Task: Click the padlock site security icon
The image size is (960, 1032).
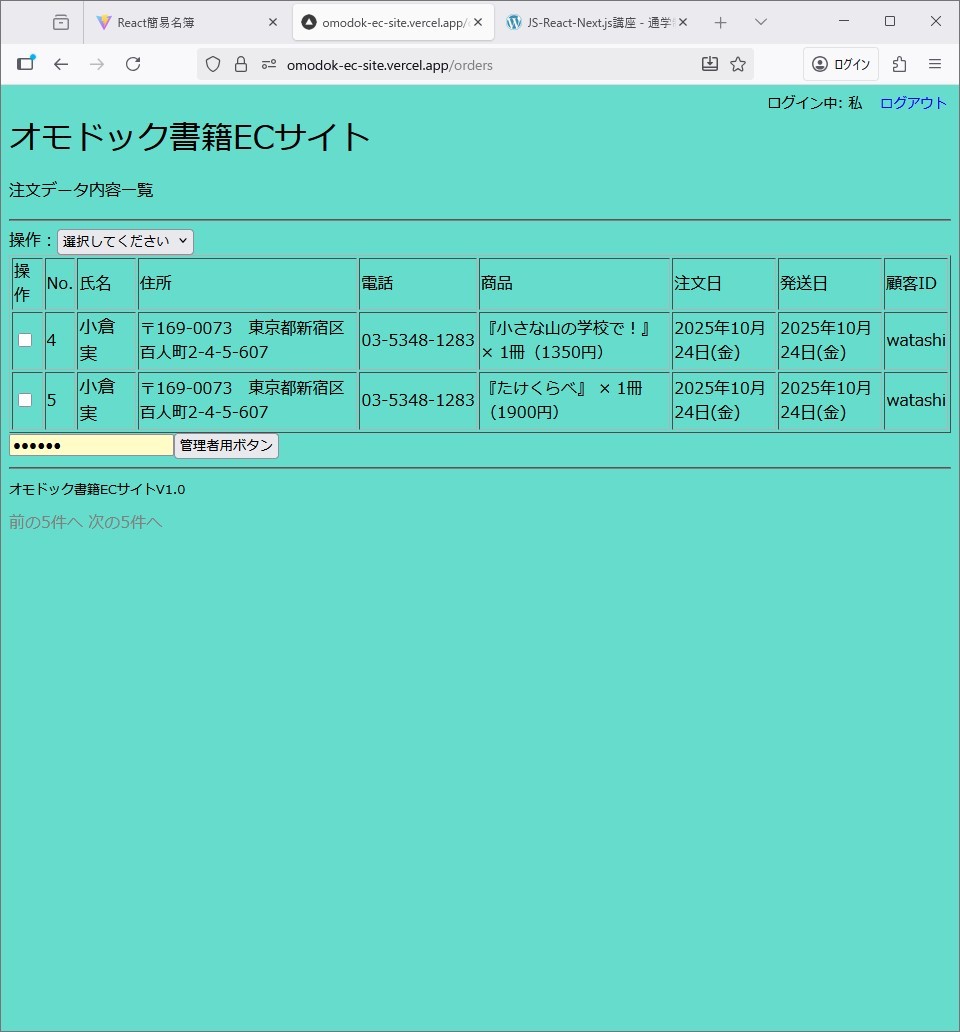Action: pyautogui.click(x=241, y=64)
